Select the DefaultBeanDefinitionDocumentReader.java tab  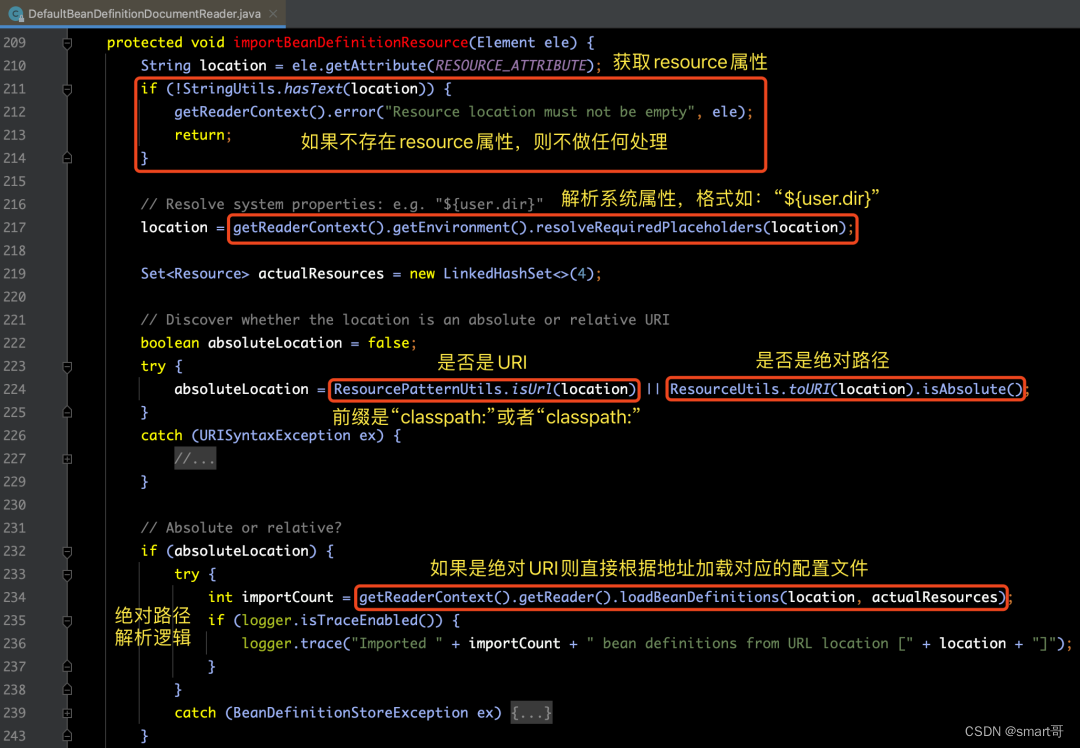pos(143,13)
